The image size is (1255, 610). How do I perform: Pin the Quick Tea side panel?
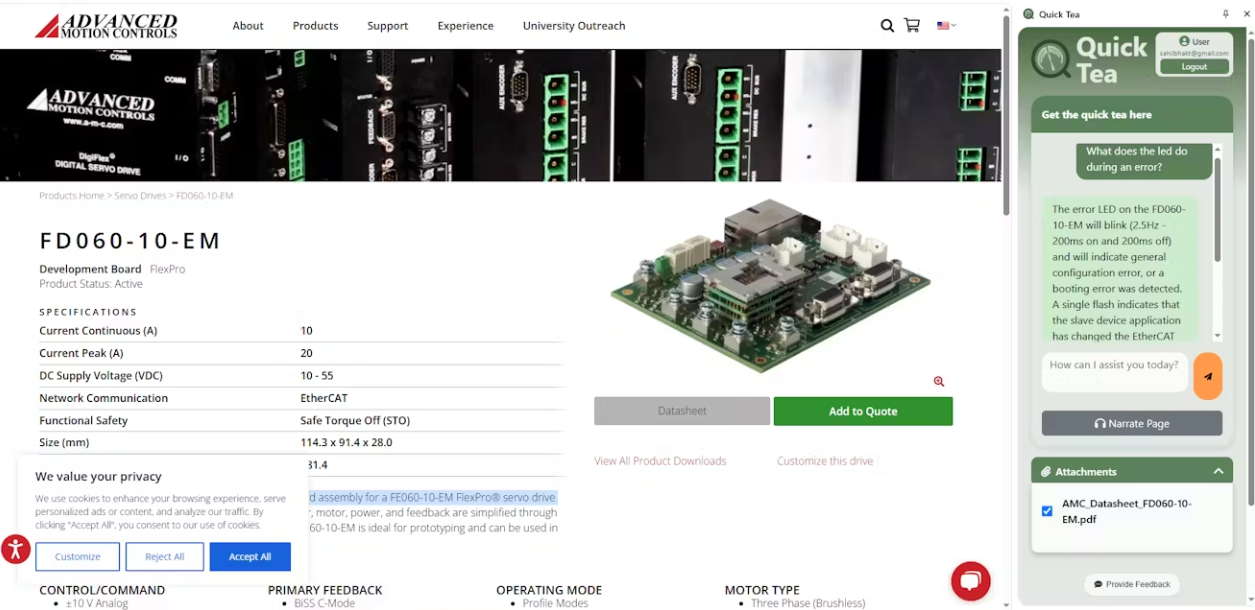point(1226,14)
